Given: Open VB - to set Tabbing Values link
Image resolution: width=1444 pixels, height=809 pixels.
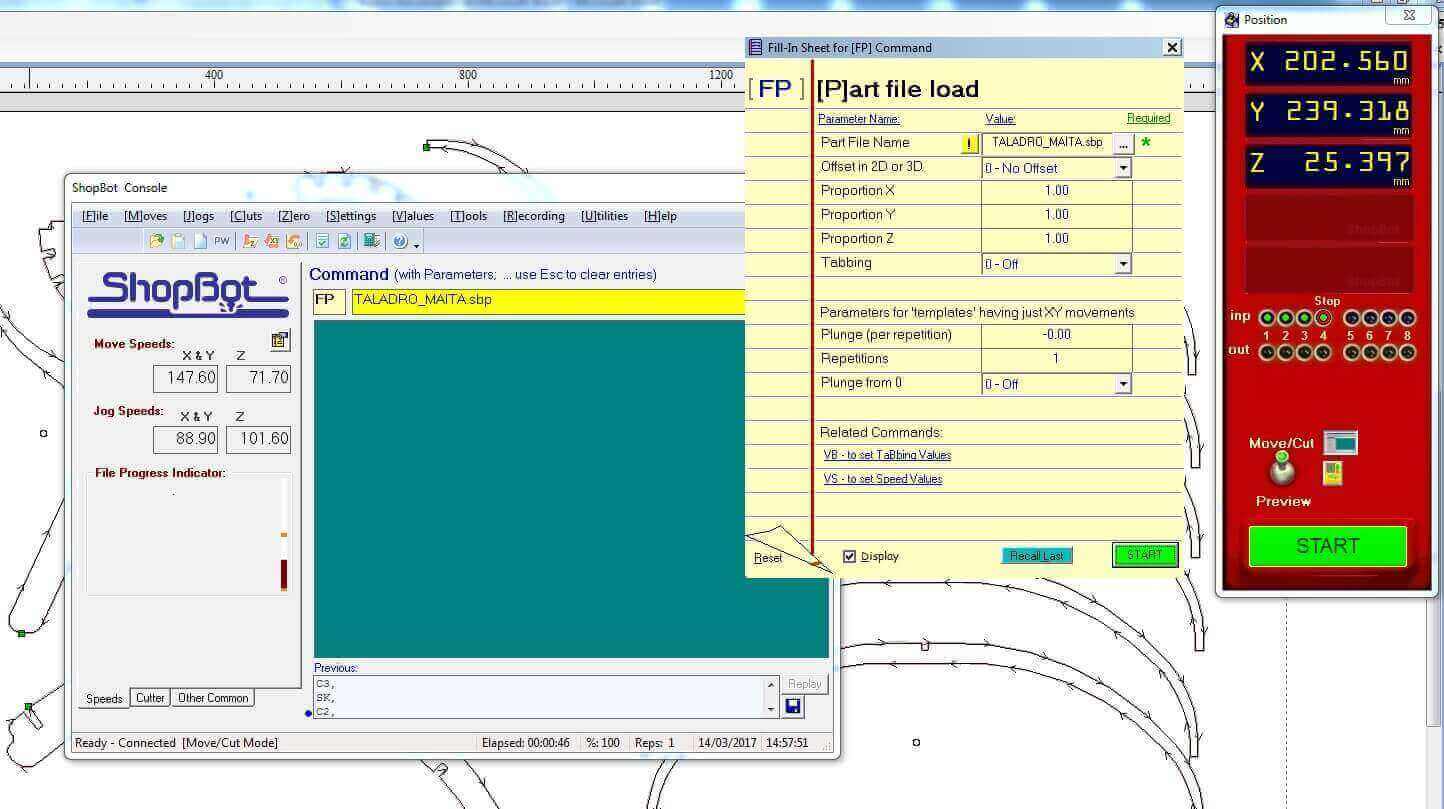Looking at the screenshot, I should pyautogui.click(x=887, y=455).
